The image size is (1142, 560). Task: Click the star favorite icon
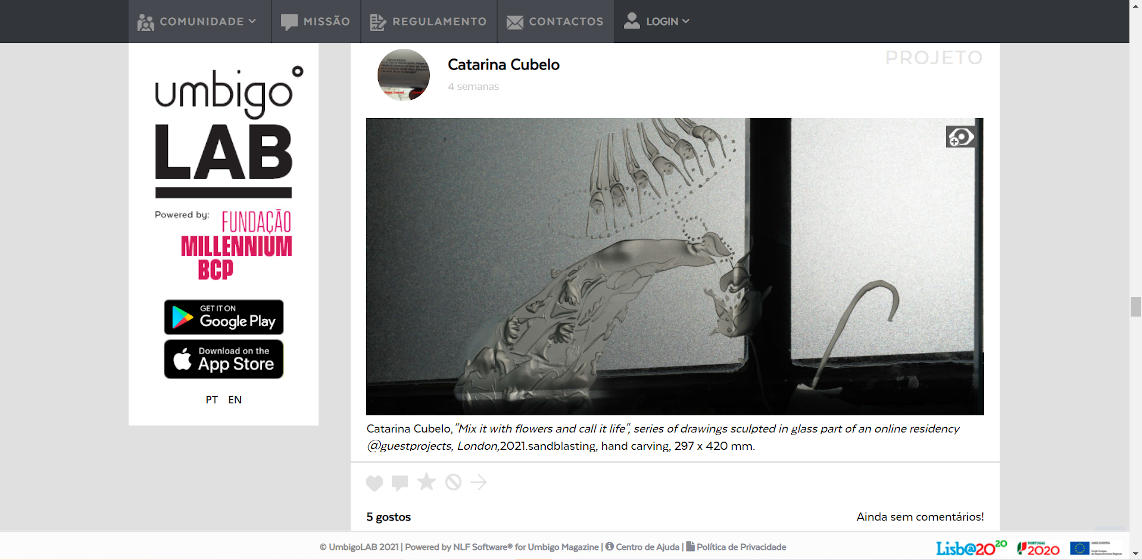426,482
